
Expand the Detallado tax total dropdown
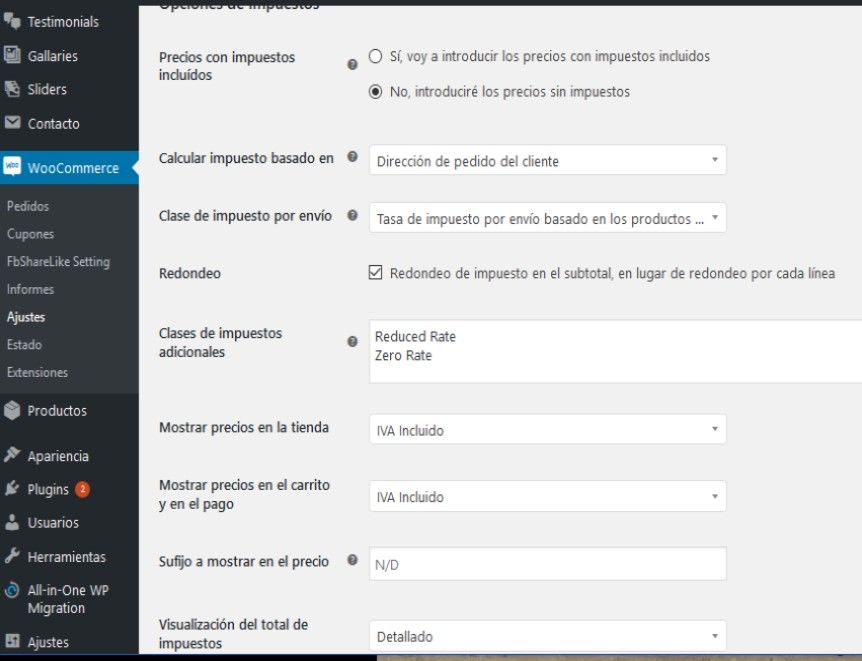click(x=548, y=636)
